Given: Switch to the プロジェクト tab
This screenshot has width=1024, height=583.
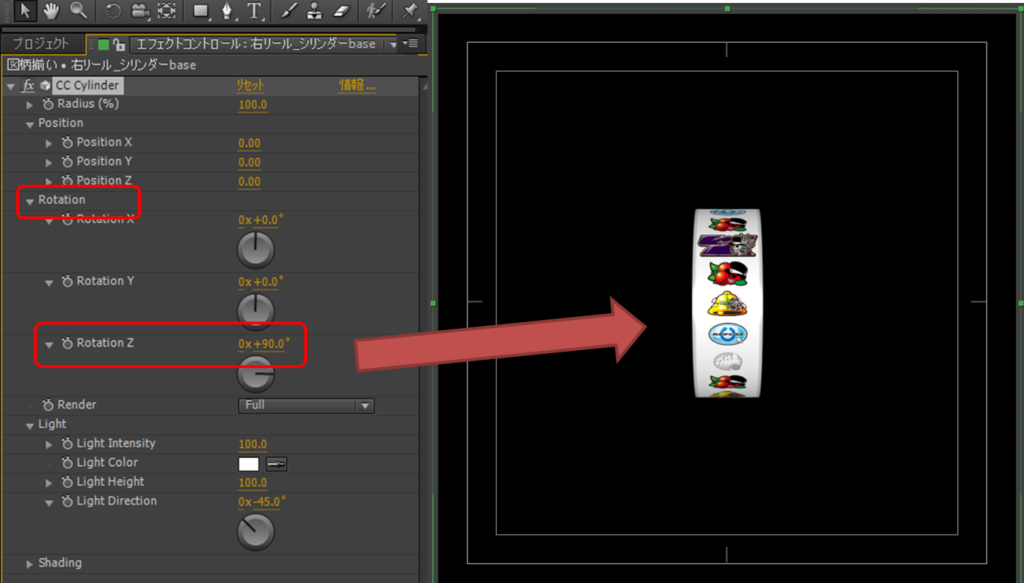Looking at the screenshot, I should coord(40,44).
